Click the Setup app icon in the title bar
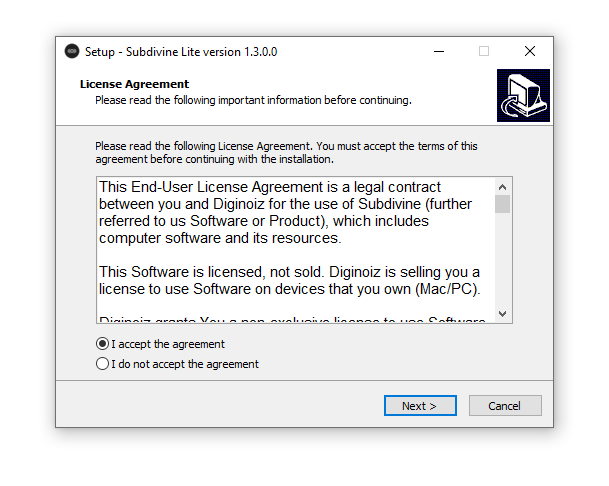The image size is (609, 486). point(72,51)
